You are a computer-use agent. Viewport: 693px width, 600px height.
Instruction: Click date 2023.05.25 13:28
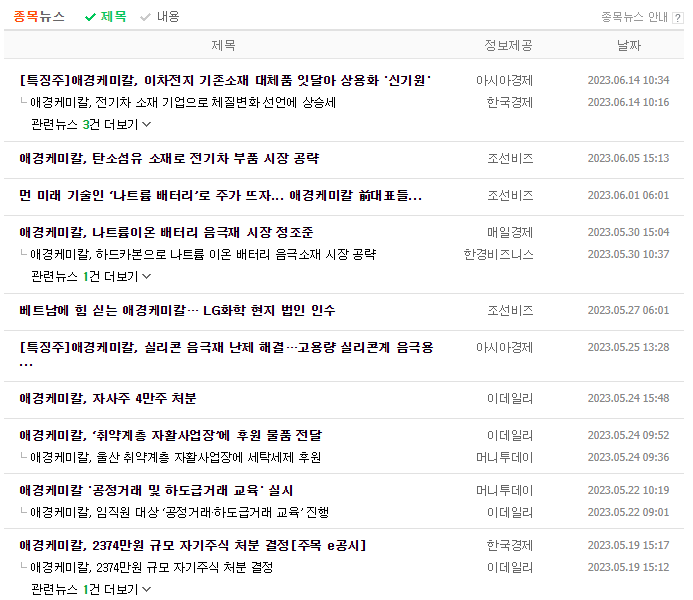(x=628, y=347)
